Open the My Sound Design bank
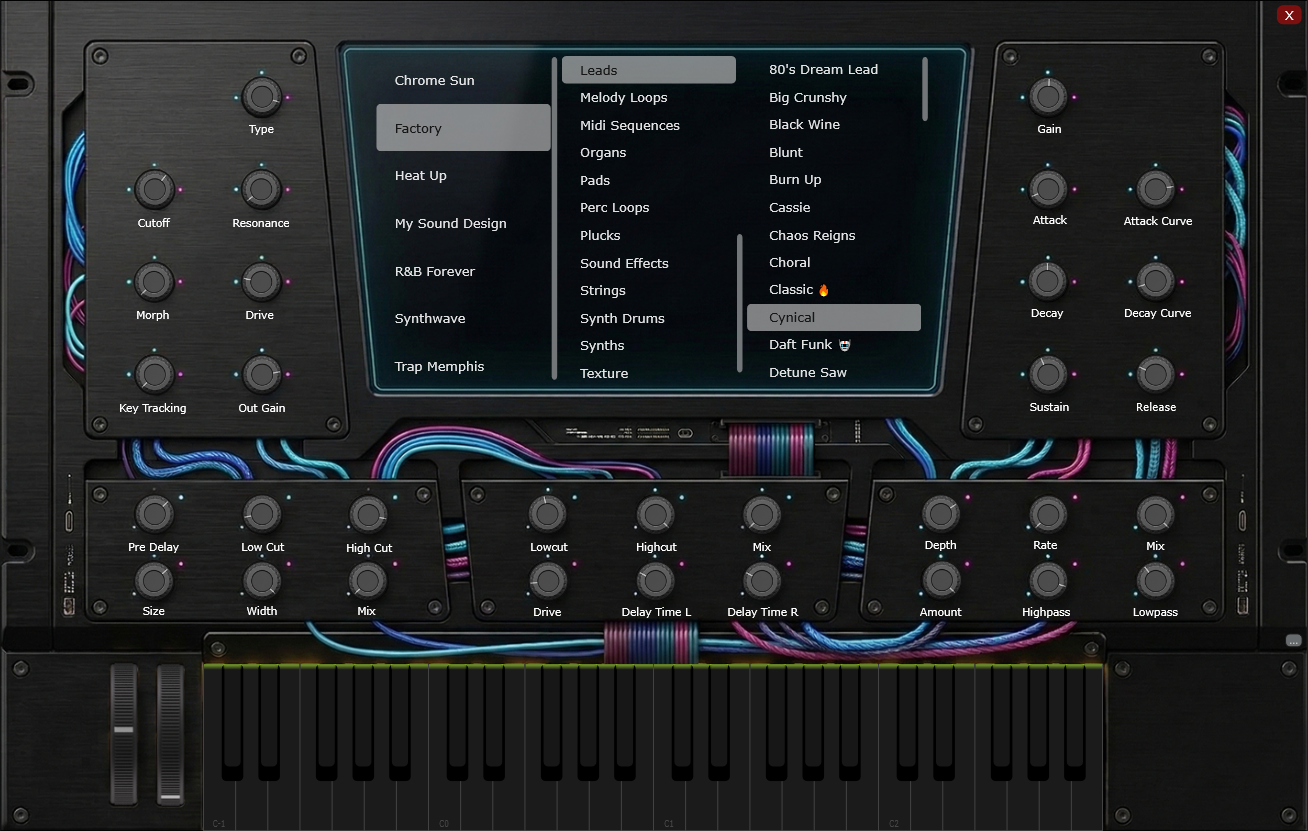 tap(450, 223)
